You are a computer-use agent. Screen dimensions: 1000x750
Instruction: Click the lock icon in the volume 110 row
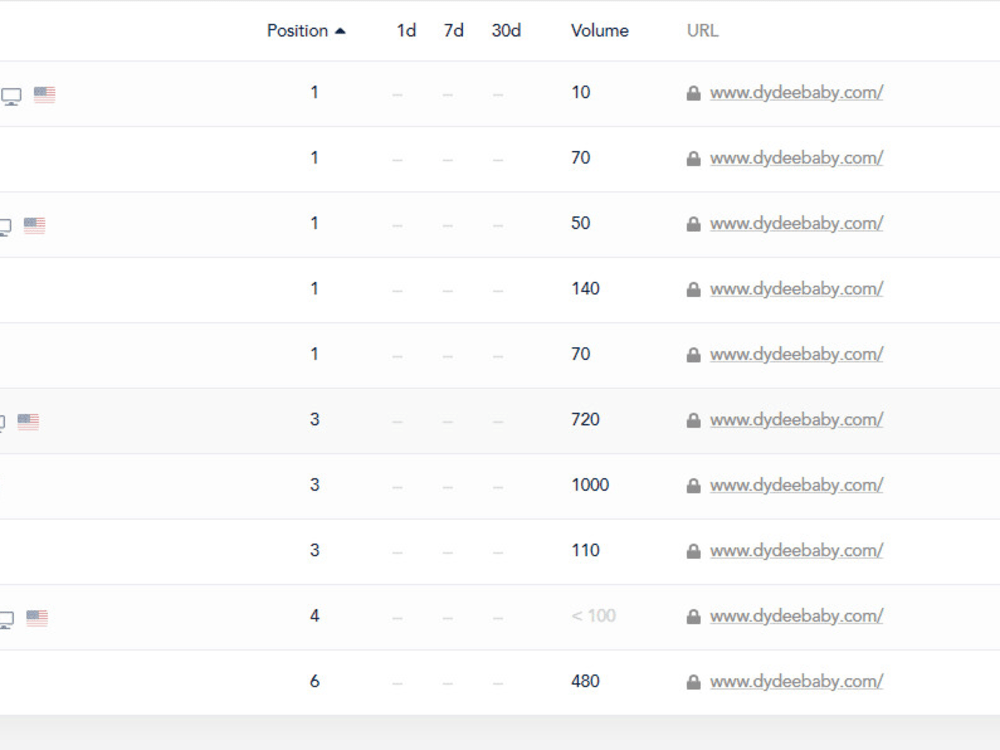pos(693,552)
